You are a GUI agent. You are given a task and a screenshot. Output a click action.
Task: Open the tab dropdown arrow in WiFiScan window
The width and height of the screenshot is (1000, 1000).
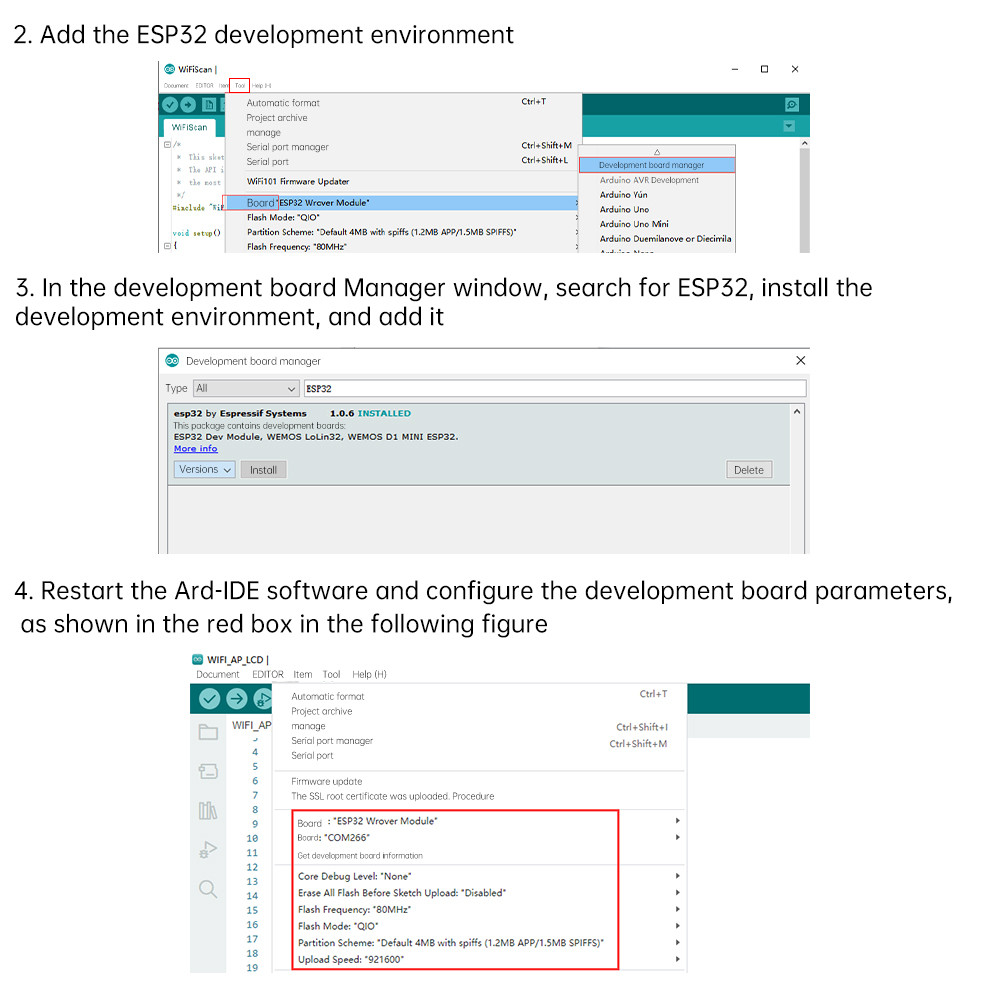789,126
